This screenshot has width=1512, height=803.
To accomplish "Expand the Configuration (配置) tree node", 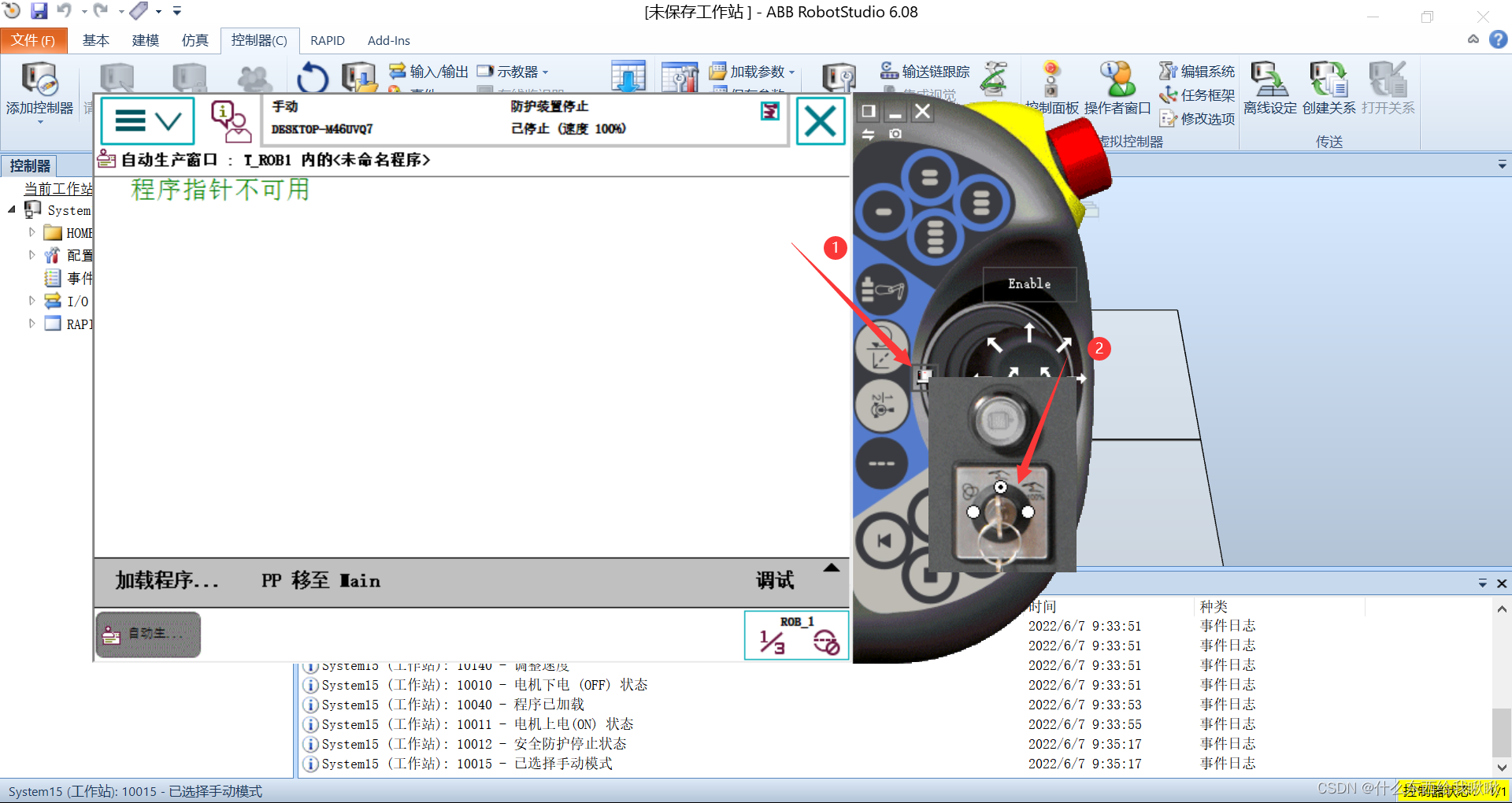I will pos(31,255).
